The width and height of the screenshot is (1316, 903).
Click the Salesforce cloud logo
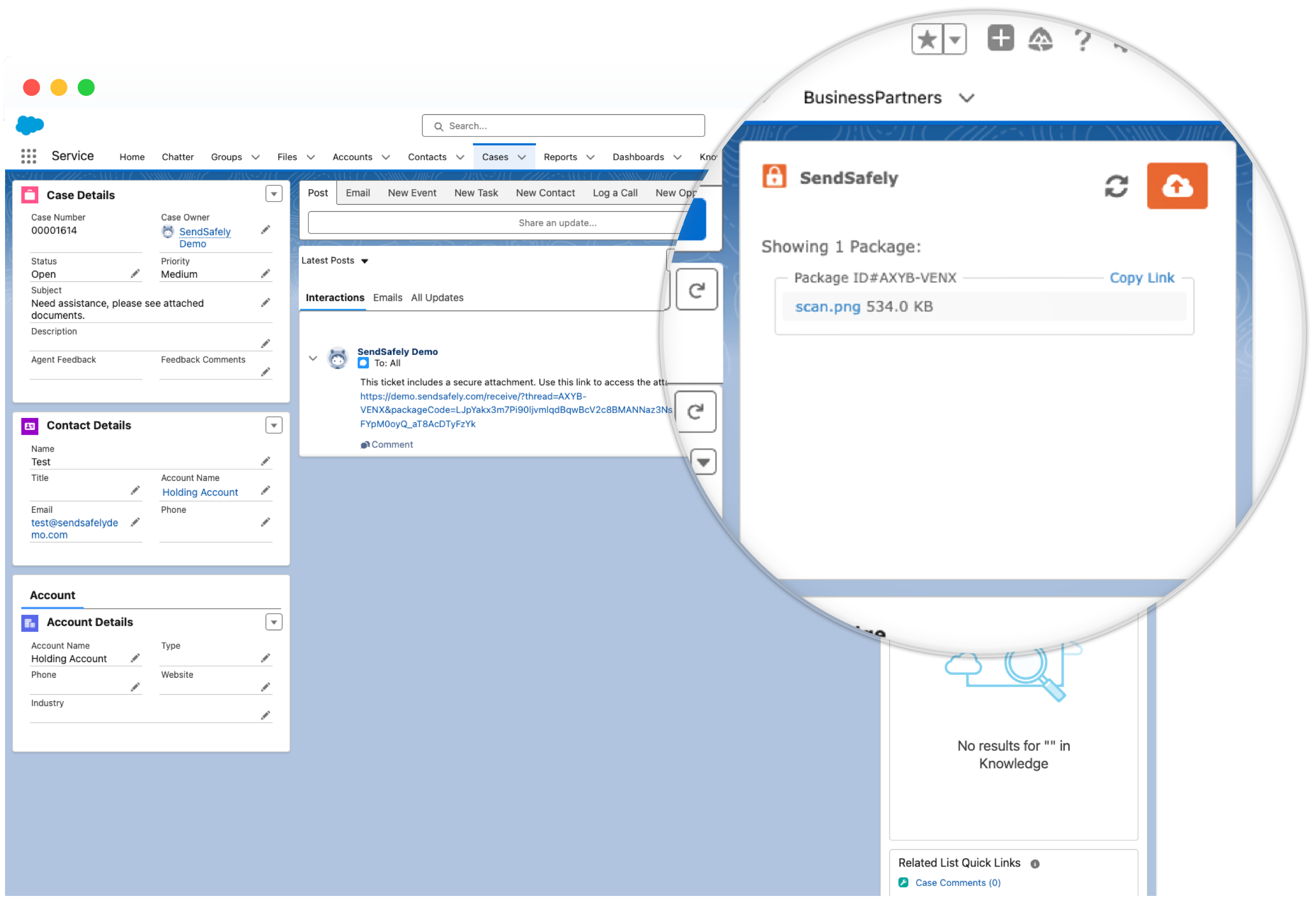coord(29,126)
